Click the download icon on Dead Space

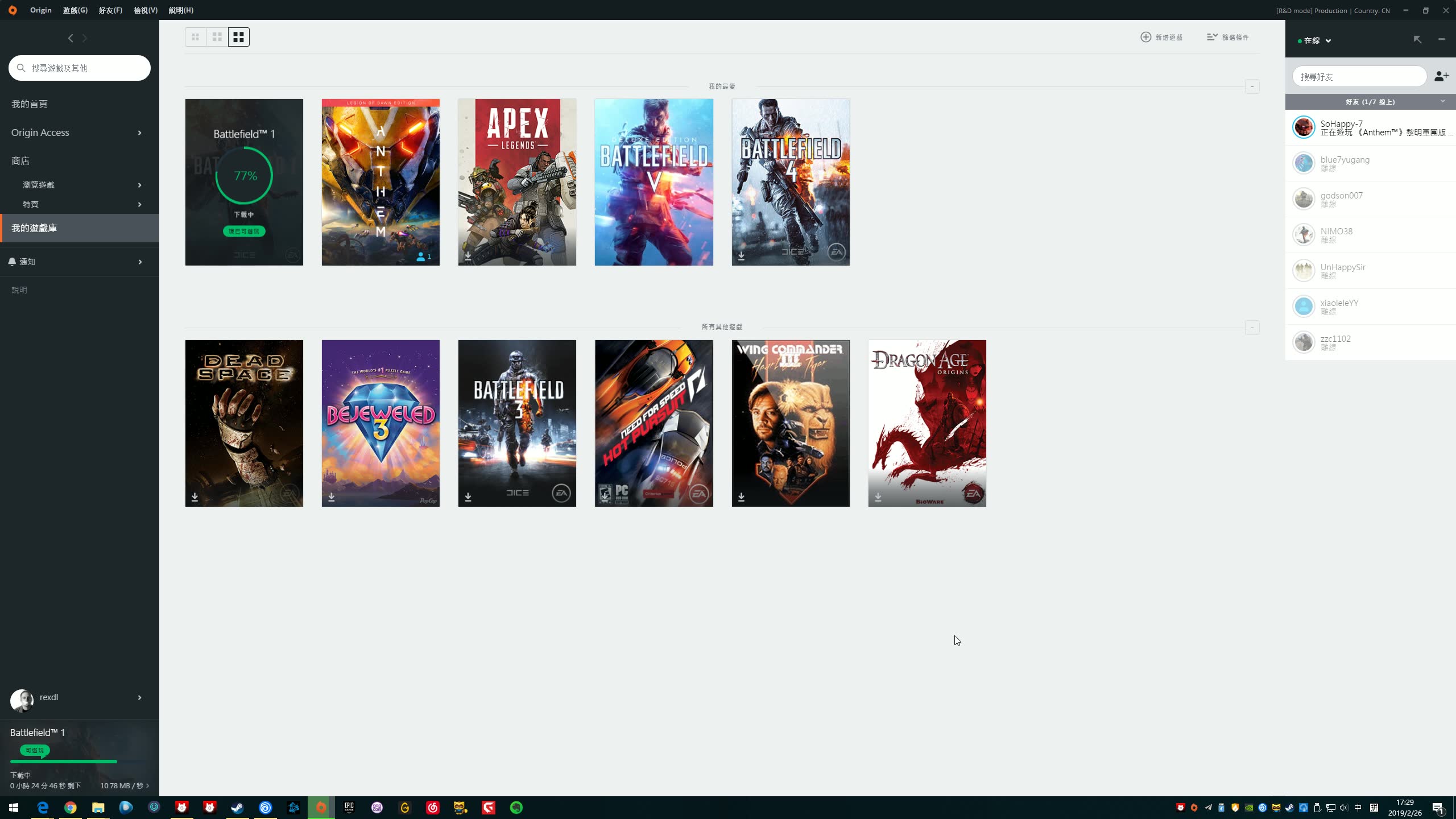click(x=195, y=498)
